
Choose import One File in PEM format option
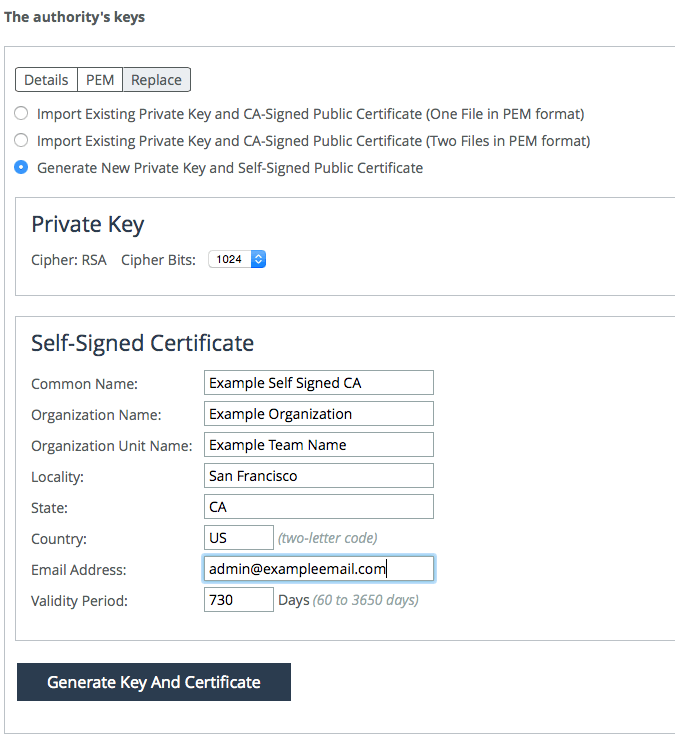[x=21, y=114]
